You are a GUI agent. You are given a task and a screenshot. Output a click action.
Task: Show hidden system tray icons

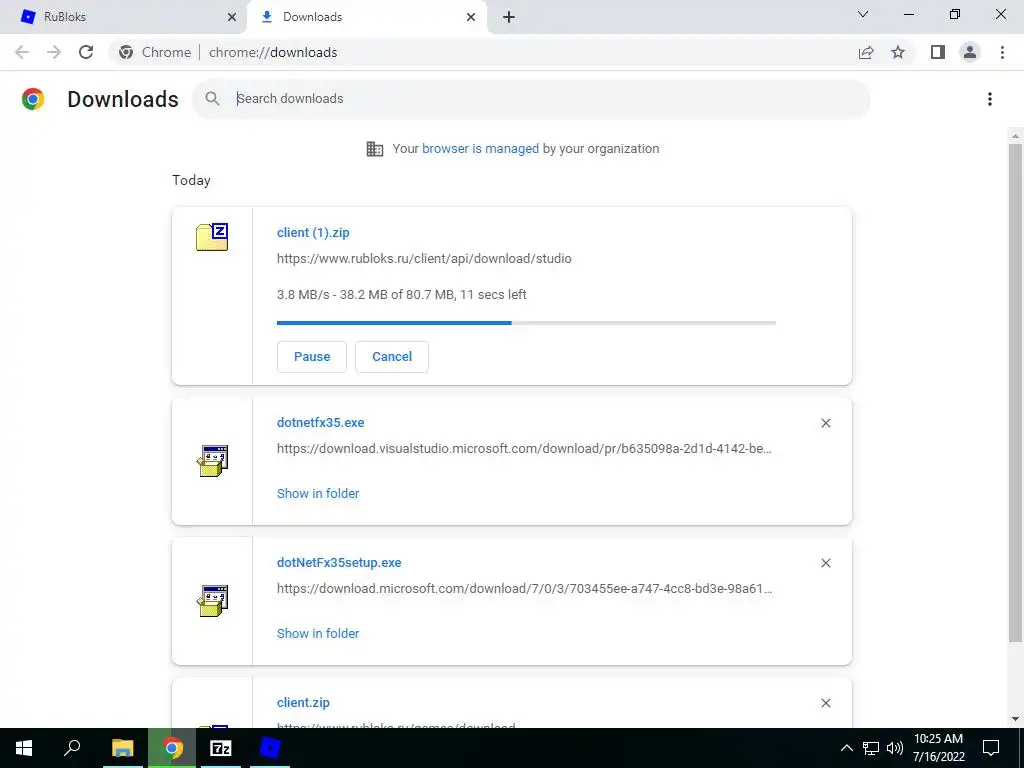846,748
